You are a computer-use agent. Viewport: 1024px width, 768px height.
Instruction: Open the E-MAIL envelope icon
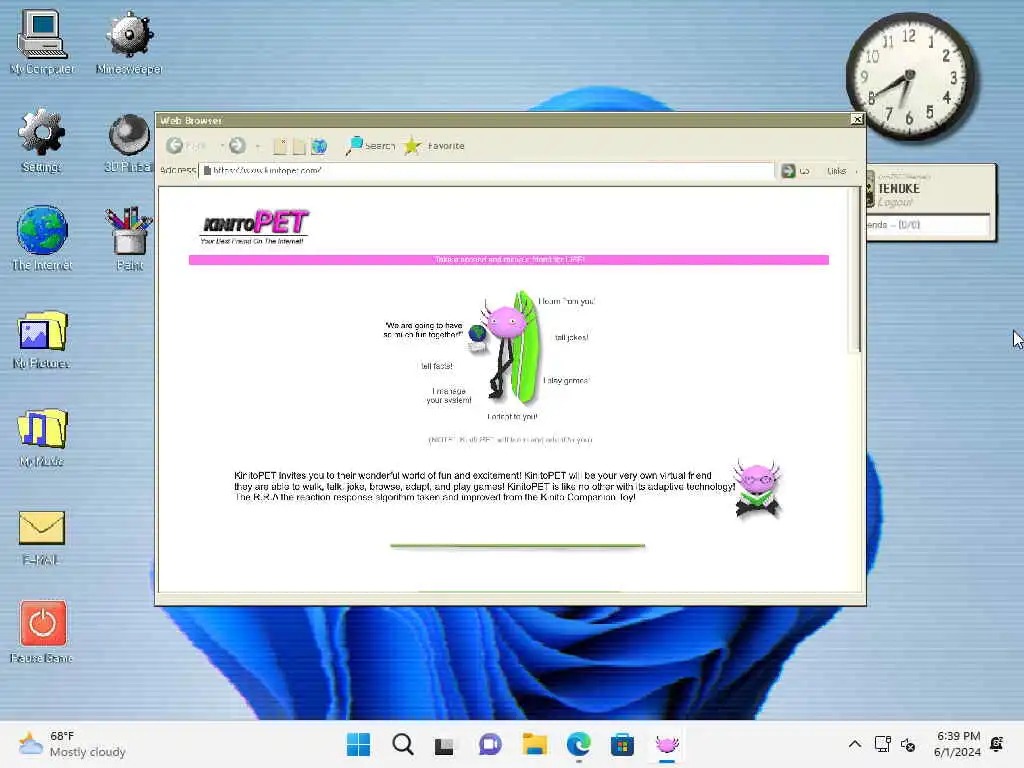click(42, 537)
